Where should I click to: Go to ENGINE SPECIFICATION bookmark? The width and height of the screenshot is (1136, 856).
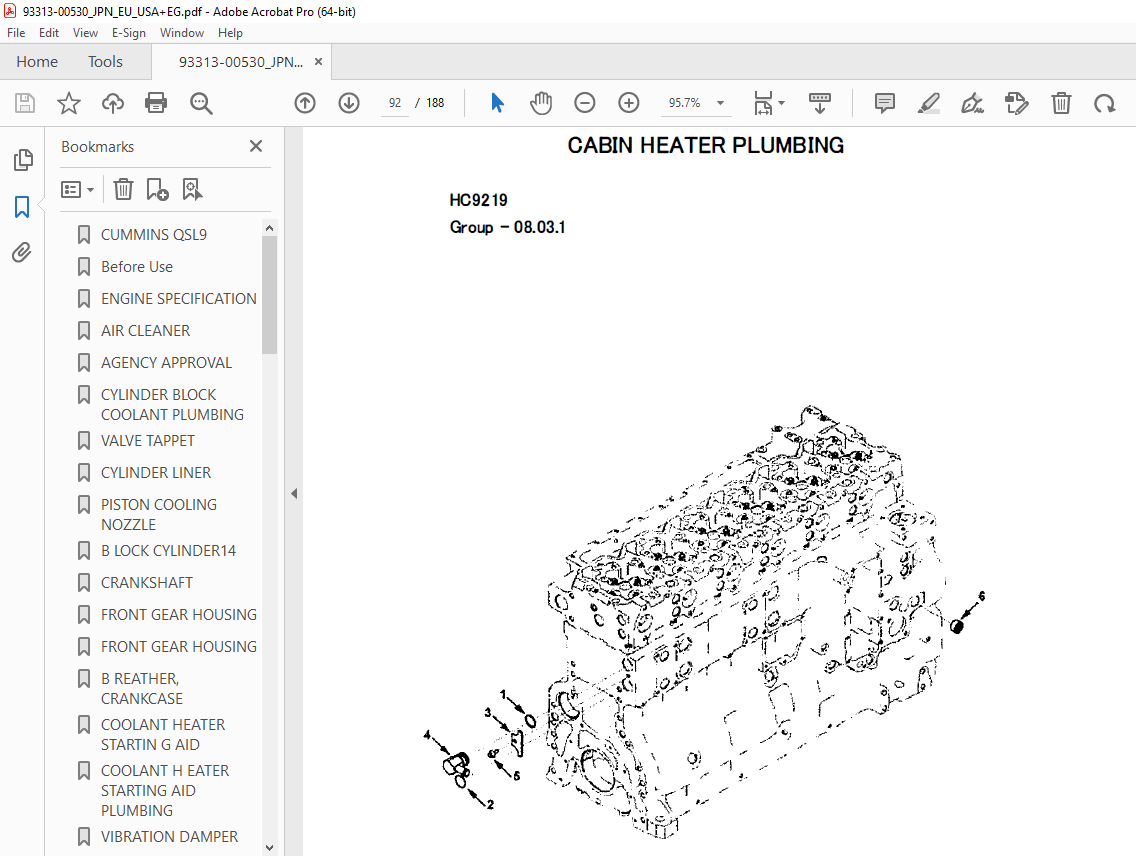point(178,298)
